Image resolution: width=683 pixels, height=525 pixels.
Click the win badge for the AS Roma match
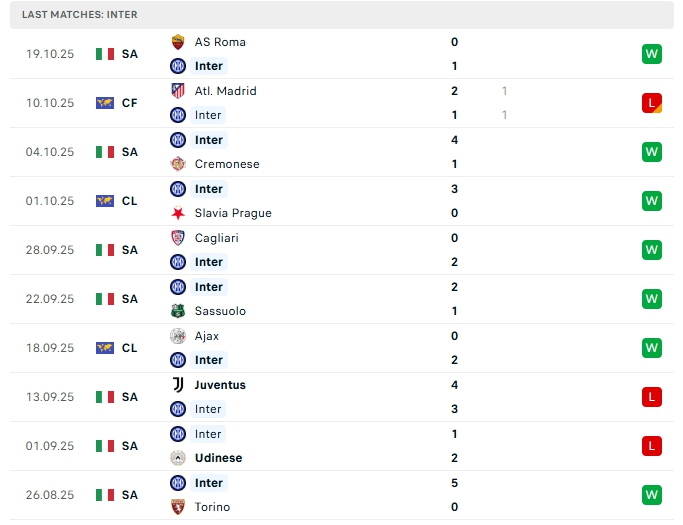652,54
